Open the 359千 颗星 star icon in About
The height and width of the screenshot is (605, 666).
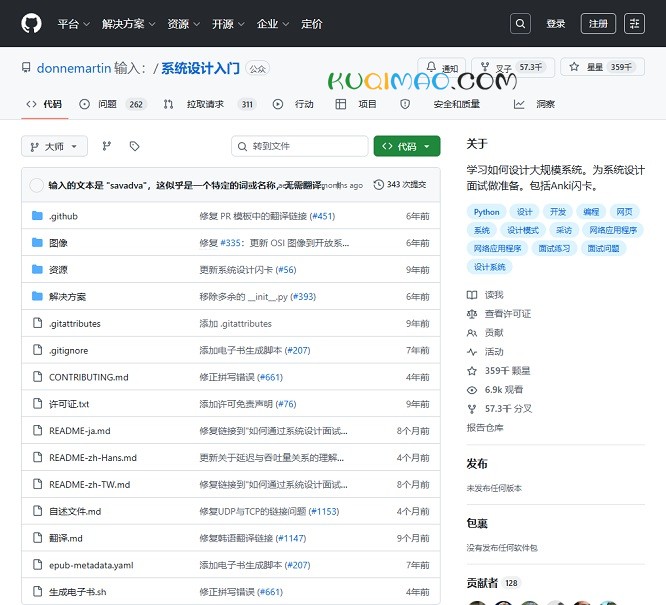(472, 371)
